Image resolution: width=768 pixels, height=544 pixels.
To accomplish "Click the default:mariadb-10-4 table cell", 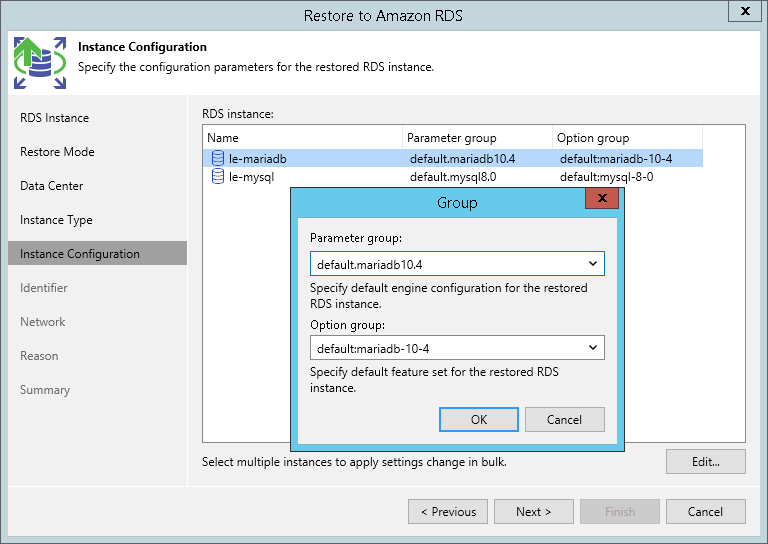I will (x=616, y=159).
